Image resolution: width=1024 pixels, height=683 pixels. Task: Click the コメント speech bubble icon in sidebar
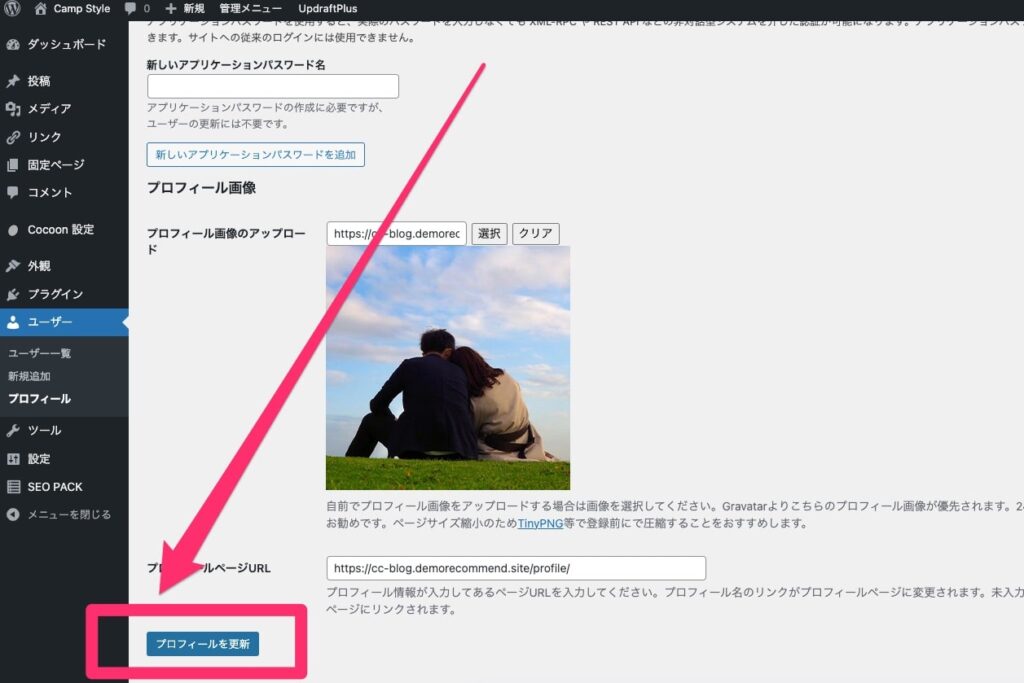[13, 193]
